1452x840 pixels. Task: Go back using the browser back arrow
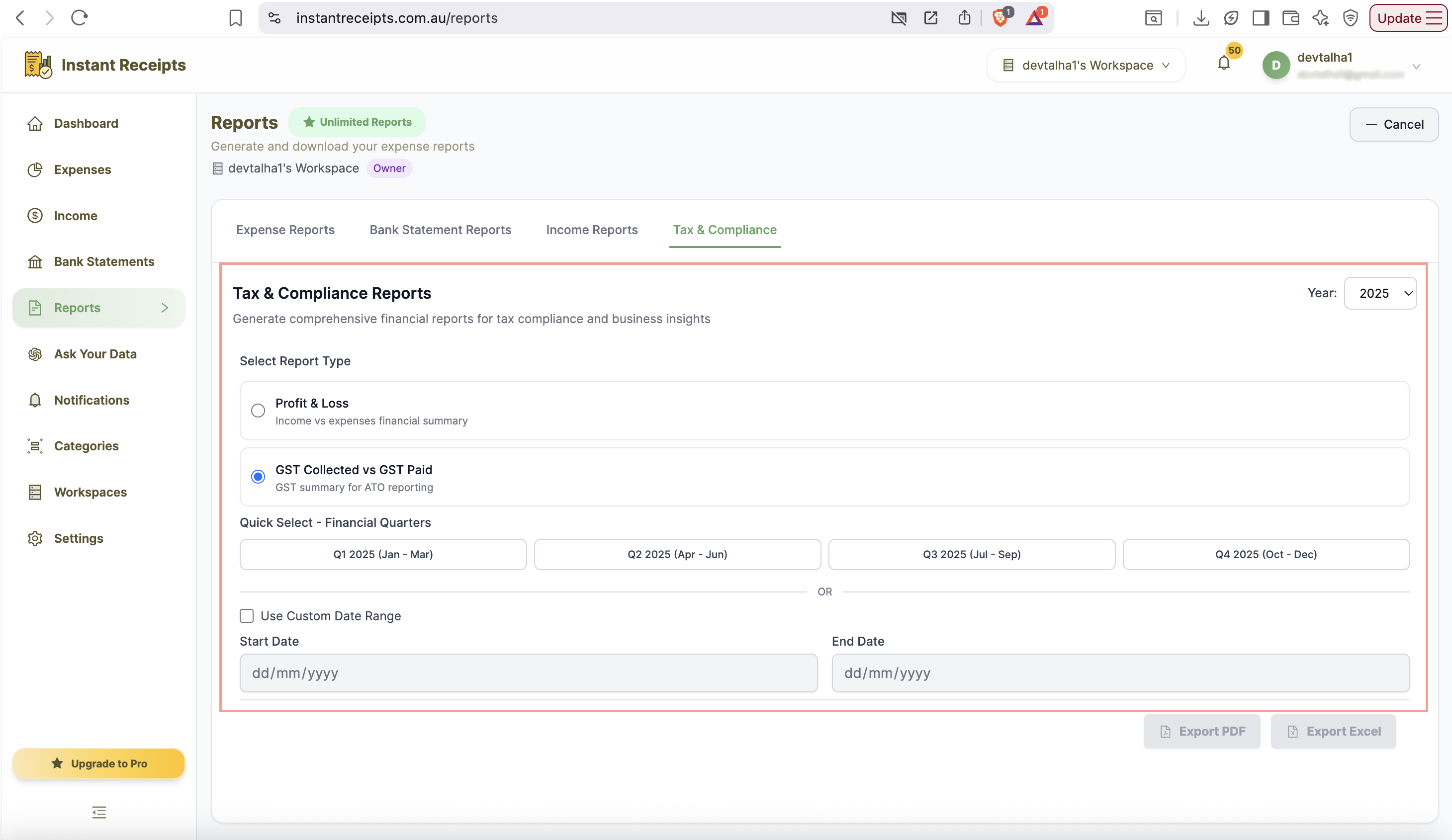click(20, 18)
